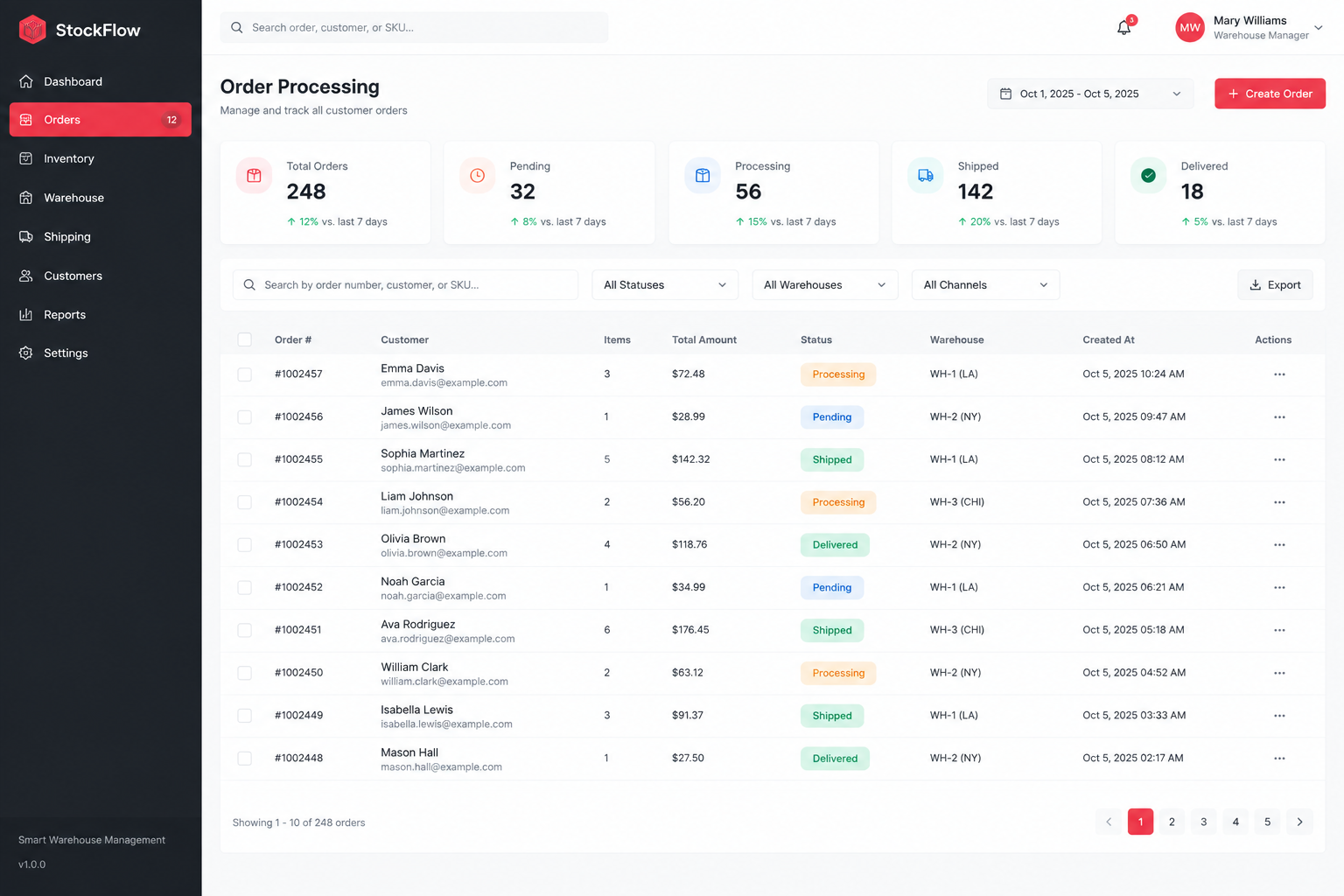The width and height of the screenshot is (1344, 896).
Task: Open the All Statuses dropdown
Action: (x=665, y=285)
